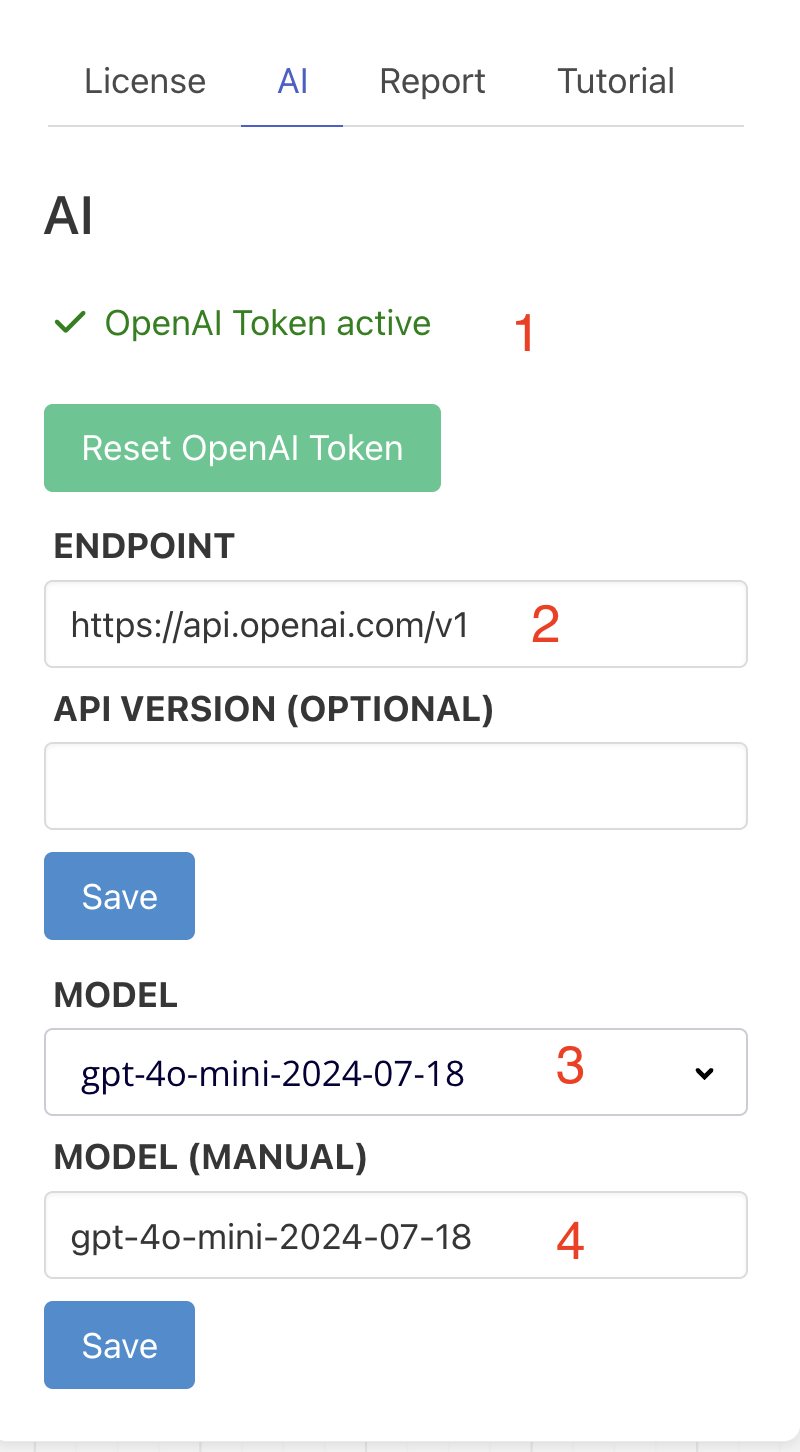800x1452 pixels.
Task: Click the MODEL (MANUAL) label
Action: tap(210, 1157)
